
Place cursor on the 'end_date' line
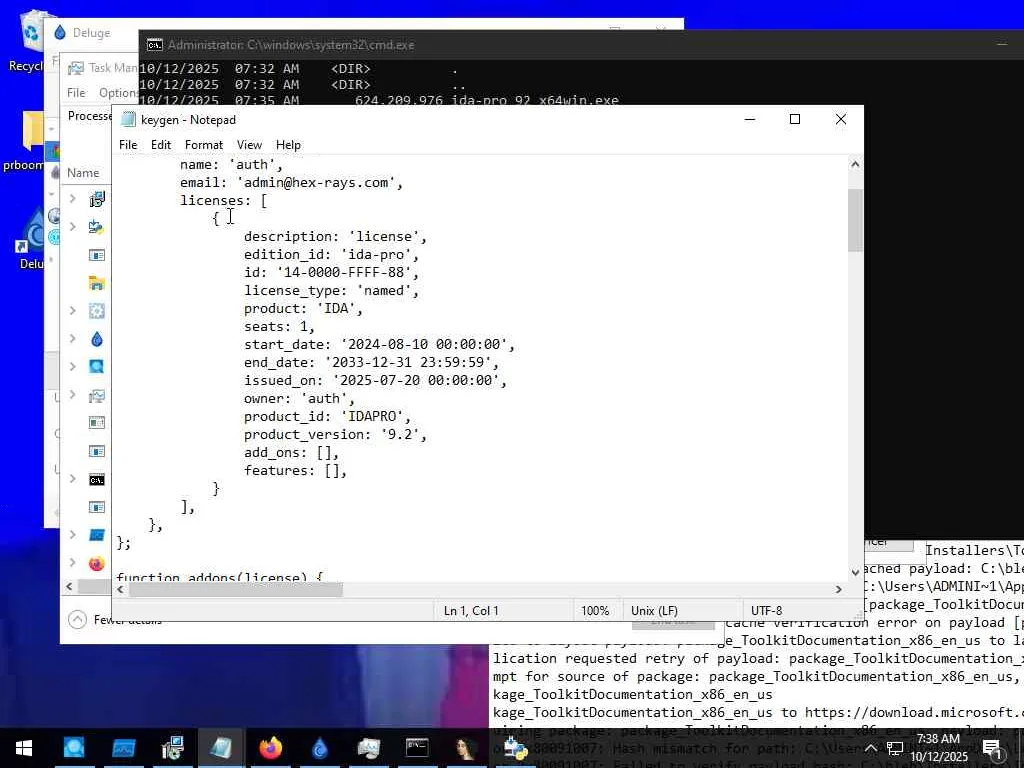tap(372, 362)
